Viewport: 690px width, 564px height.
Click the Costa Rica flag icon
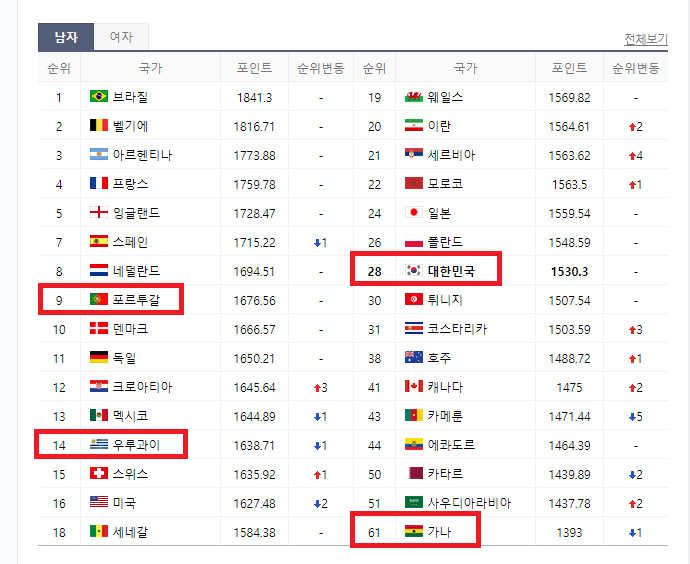pyautogui.click(x=414, y=329)
